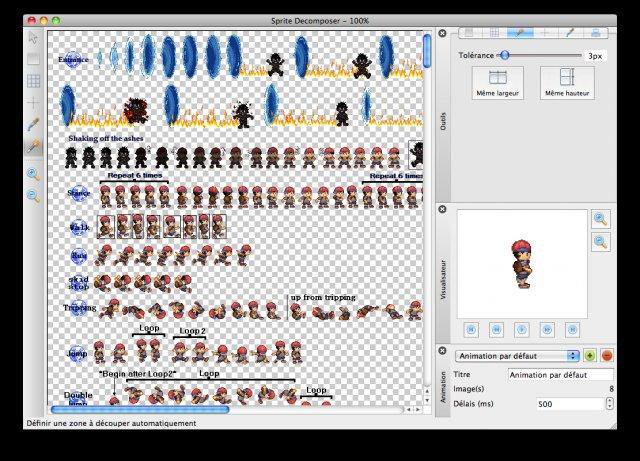
Task: Close the Visualisateur panel
Action: [x=442, y=209]
